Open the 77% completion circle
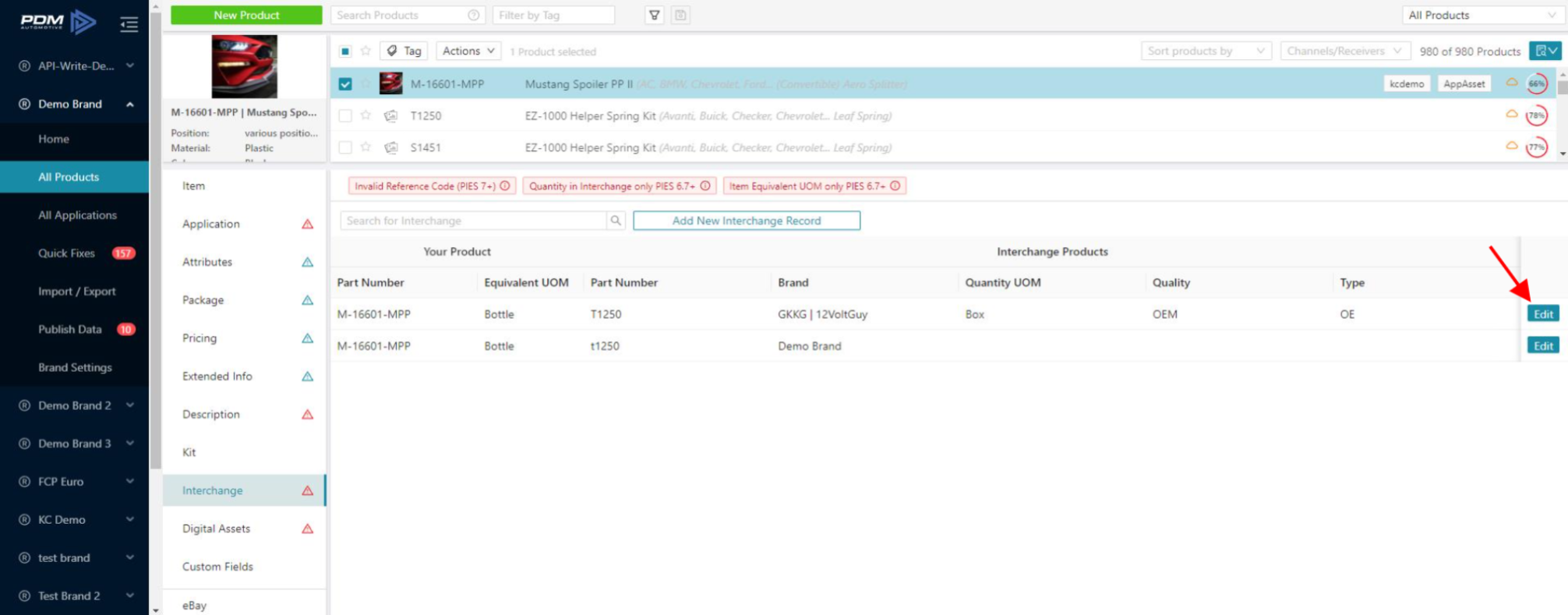Viewport: 1568px width, 615px height. (1536, 147)
